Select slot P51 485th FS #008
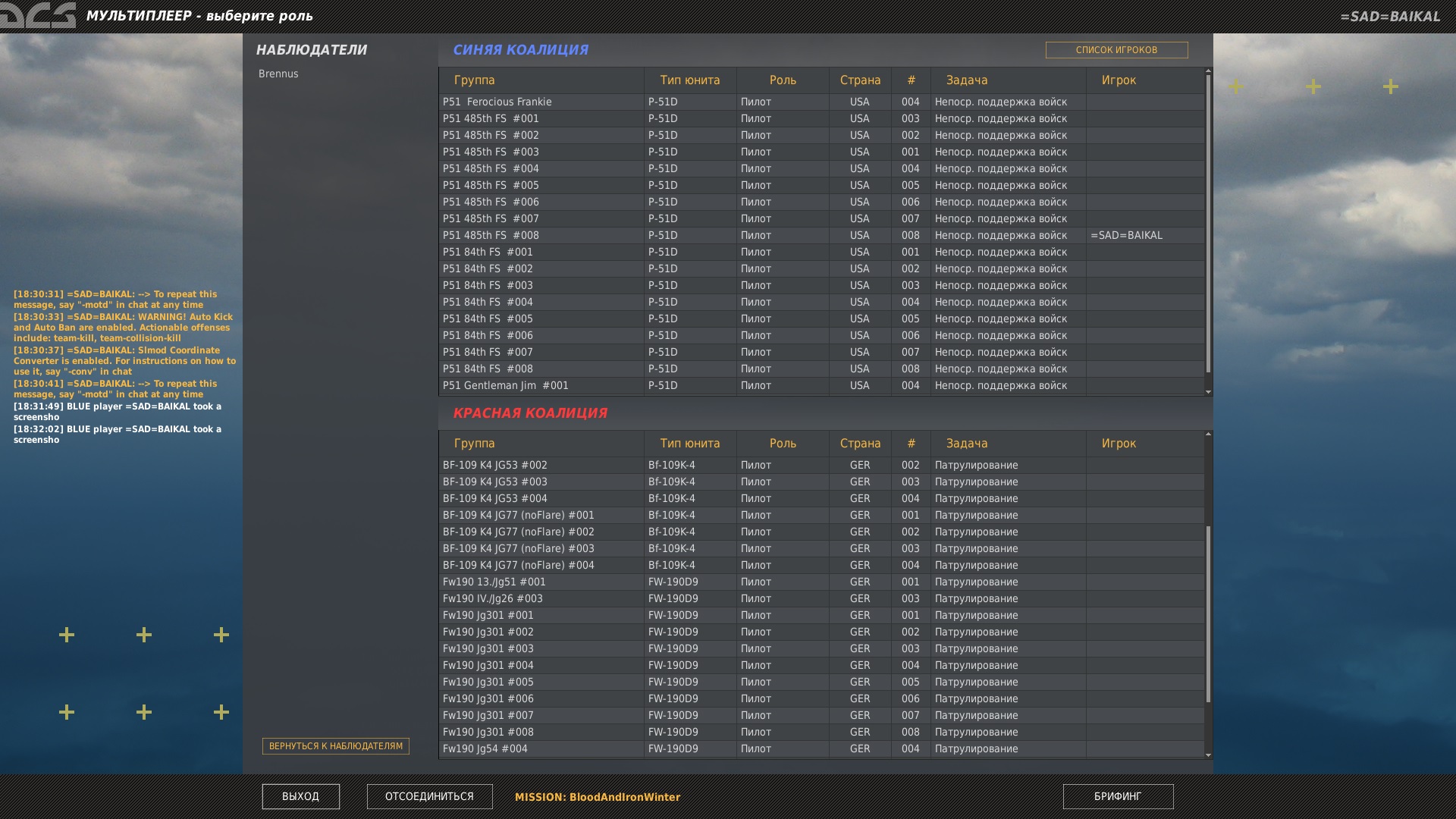The height and width of the screenshot is (819, 1456). coord(821,235)
